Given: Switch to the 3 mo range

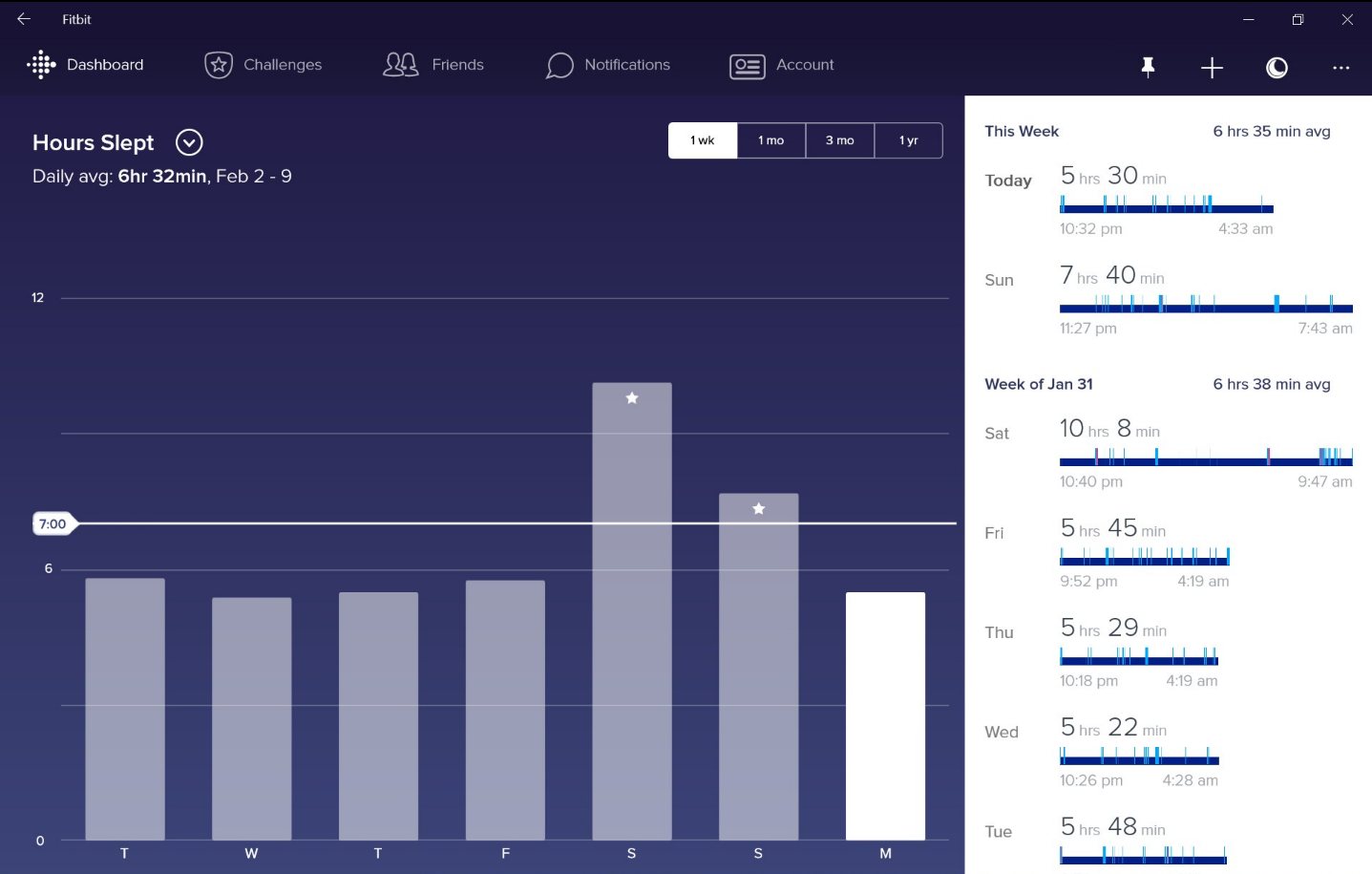Looking at the screenshot, I should 840,140.
